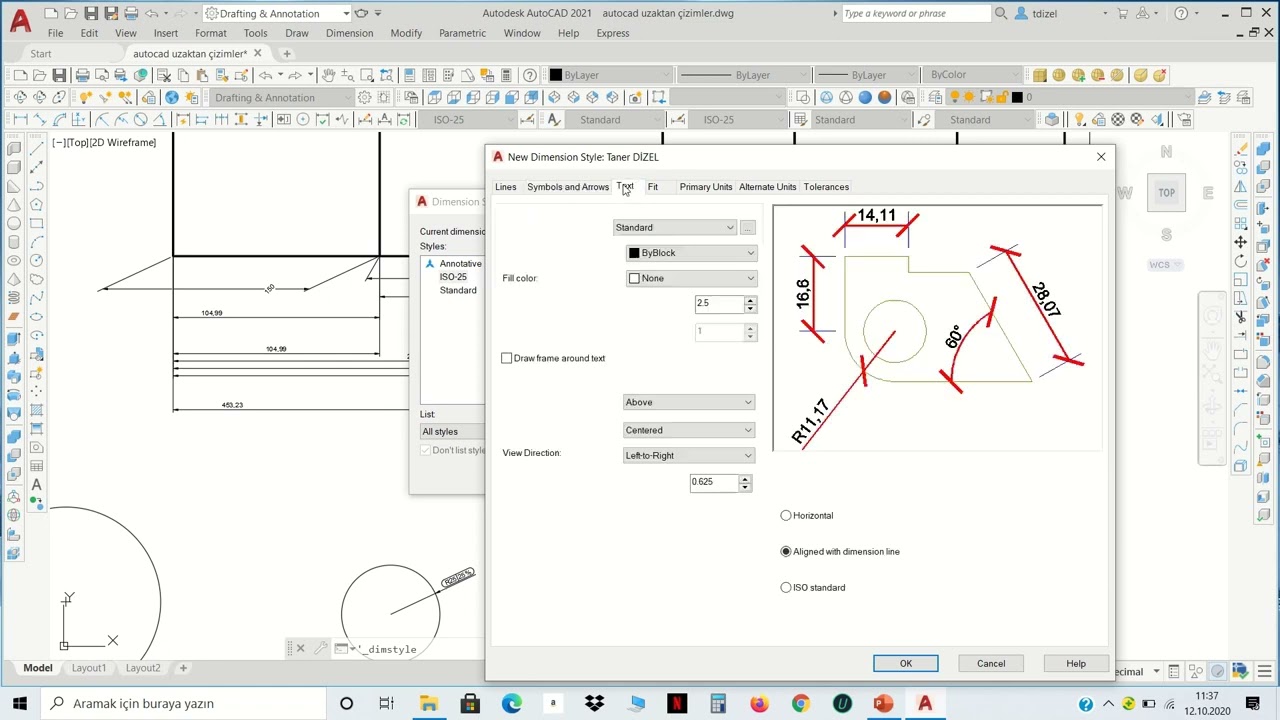Open the View Direction Left-to-Right dropdown

tap(689, 455)
